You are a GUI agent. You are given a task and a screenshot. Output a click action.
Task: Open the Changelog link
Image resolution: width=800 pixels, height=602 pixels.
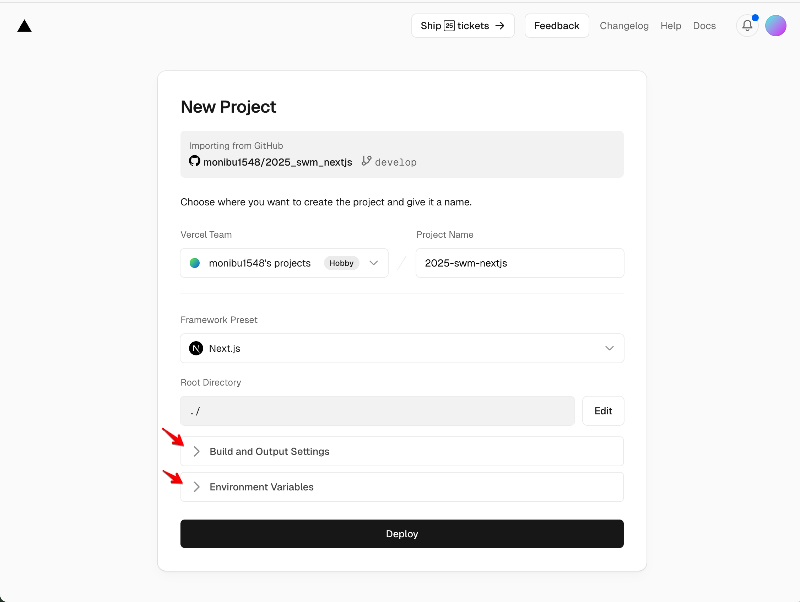pos(624,26)
